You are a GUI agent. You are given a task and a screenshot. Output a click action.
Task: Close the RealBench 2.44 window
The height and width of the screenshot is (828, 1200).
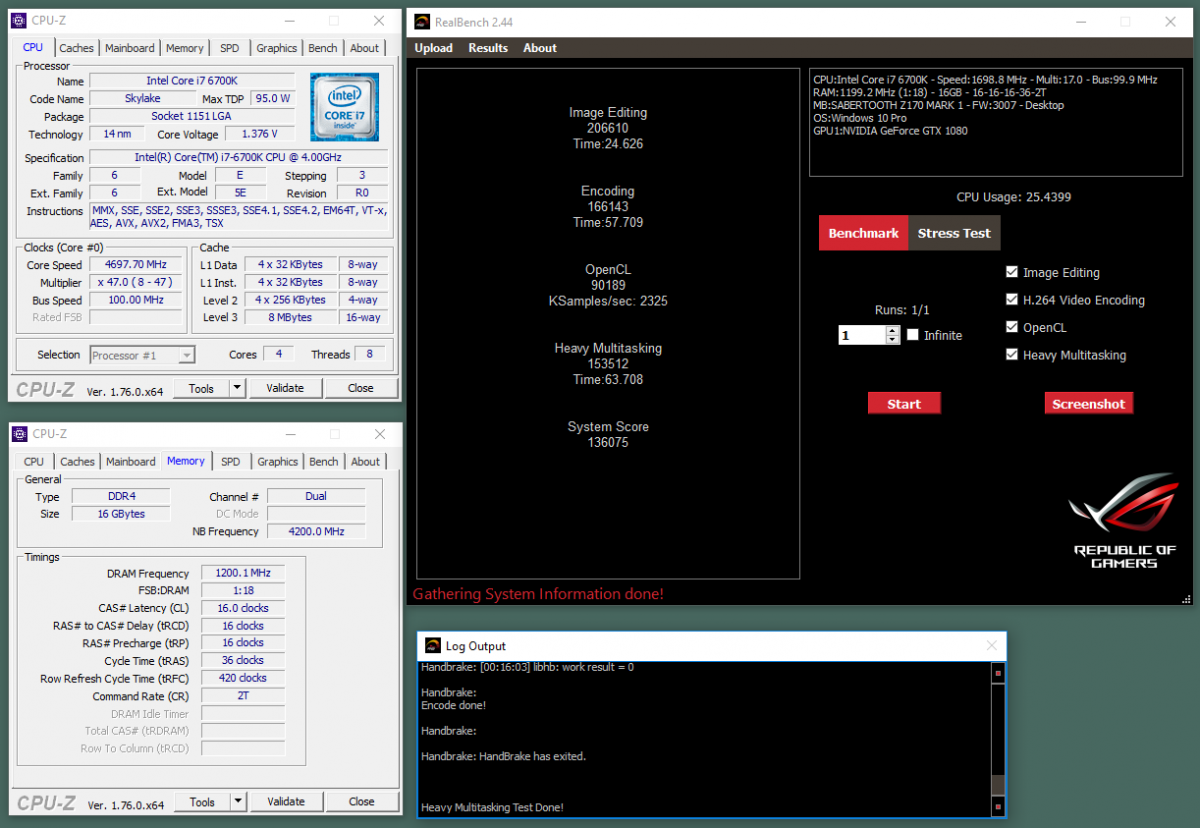tap(1170, 22)
